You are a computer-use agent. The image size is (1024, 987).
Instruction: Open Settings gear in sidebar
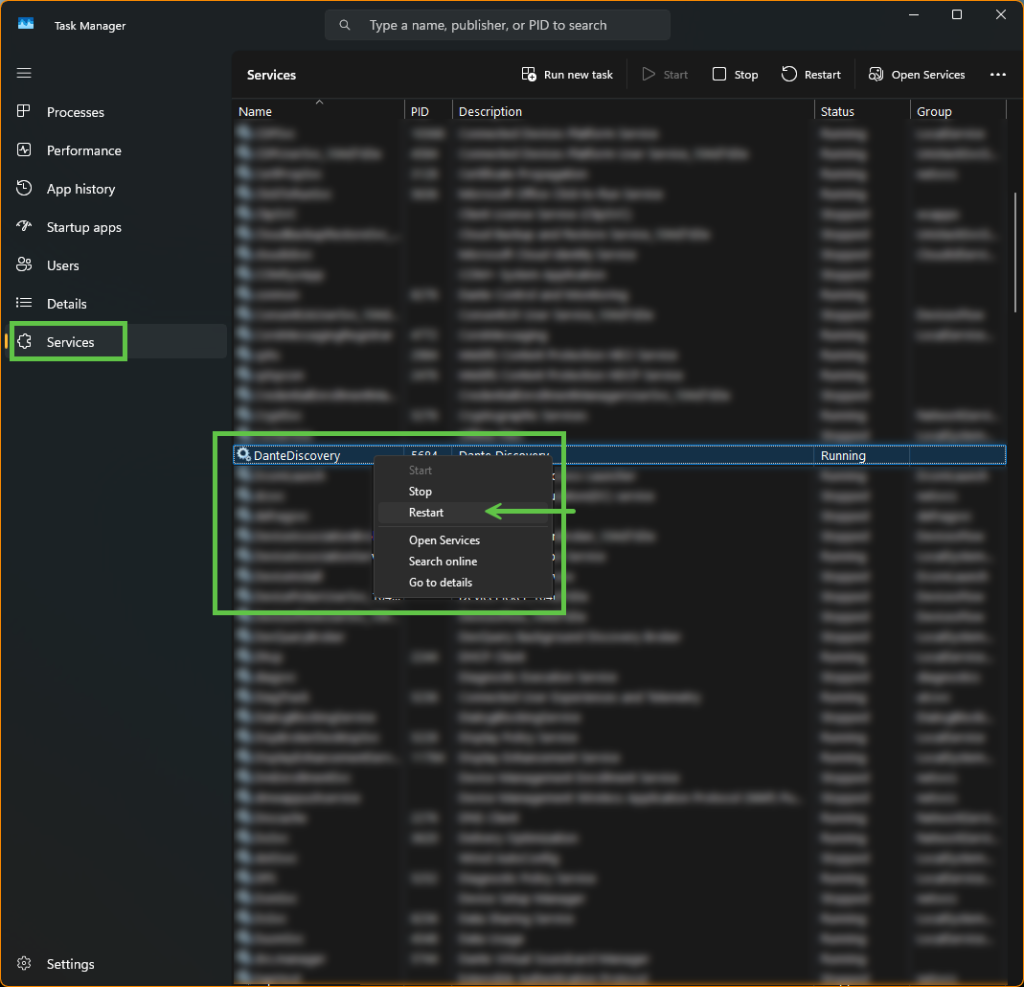click(x=25, y=964)
